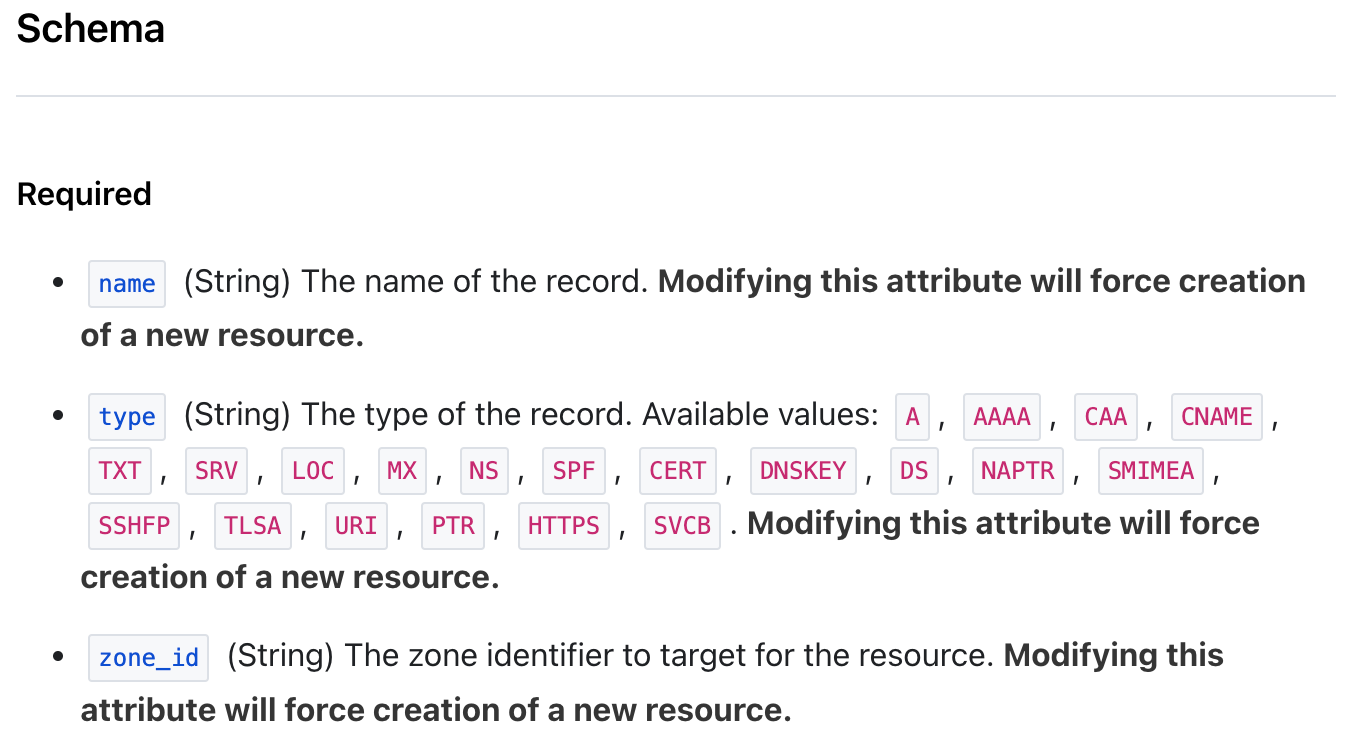Select the CAA record type value
This screenshot has width=1354, height=732.
click(x=1105, y=417)
